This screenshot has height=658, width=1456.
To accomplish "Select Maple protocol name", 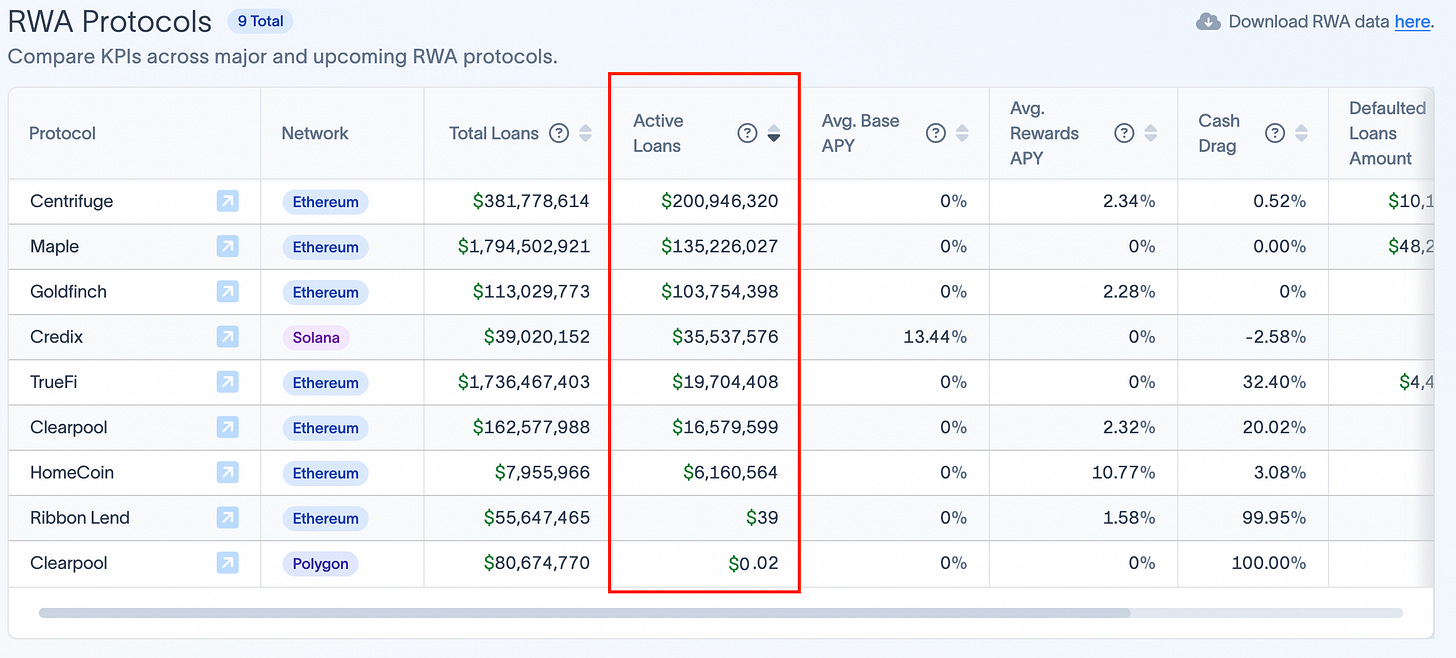I will [55, 246].
